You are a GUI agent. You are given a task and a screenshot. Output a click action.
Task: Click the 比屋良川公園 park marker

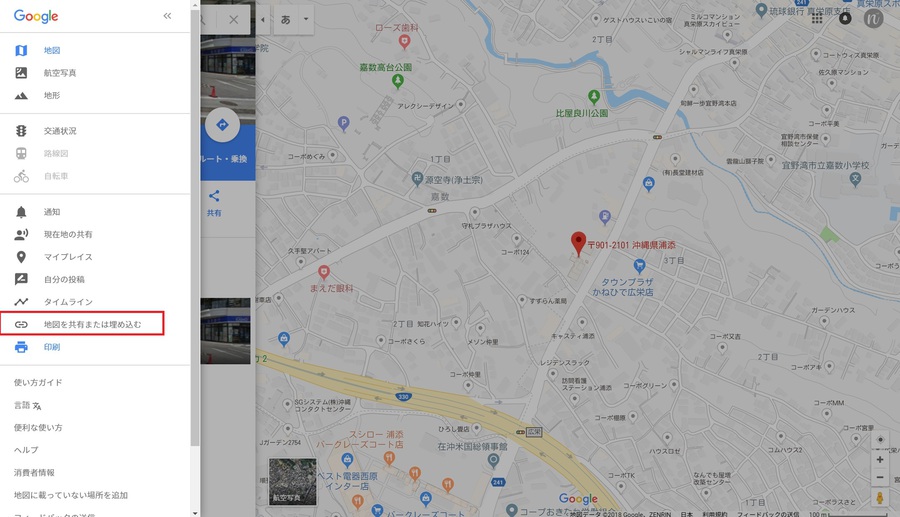(x=594, y=96)
